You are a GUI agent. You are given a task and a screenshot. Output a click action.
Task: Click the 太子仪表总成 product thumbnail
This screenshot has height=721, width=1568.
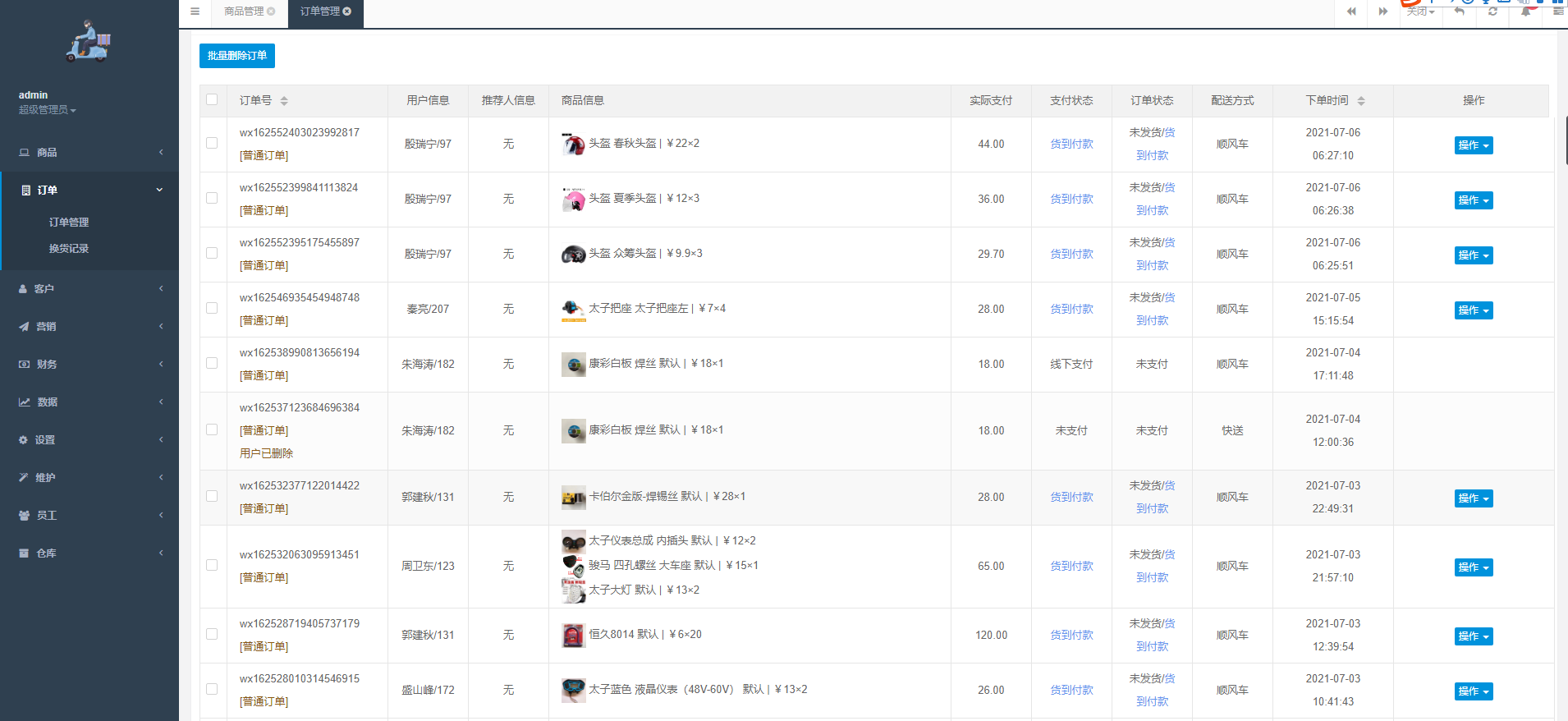pos(573,541)
